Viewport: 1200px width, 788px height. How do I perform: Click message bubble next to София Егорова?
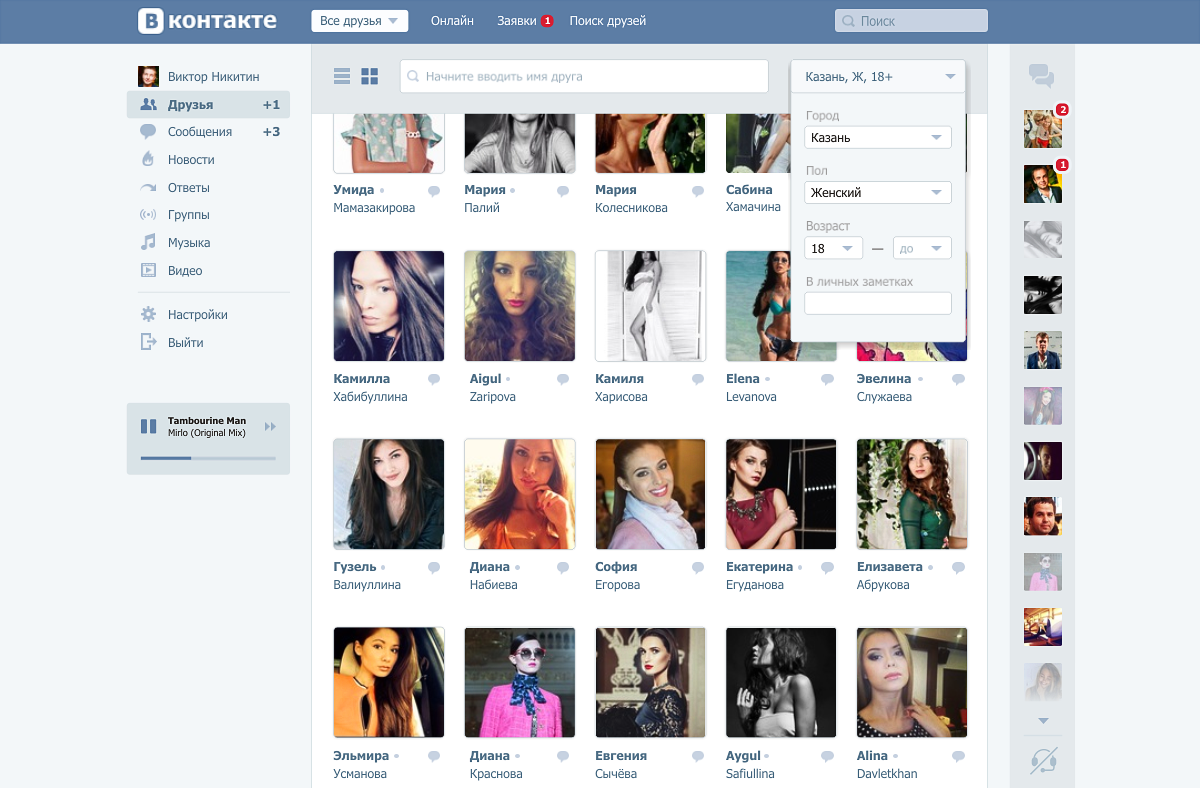(696, 567)
